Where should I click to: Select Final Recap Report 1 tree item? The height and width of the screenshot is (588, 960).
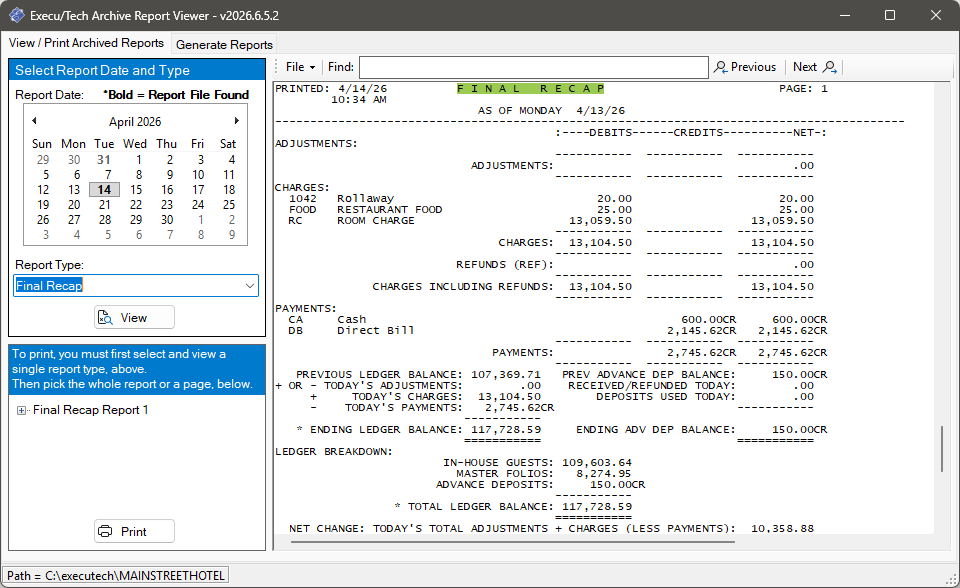(x=91, y=410)
